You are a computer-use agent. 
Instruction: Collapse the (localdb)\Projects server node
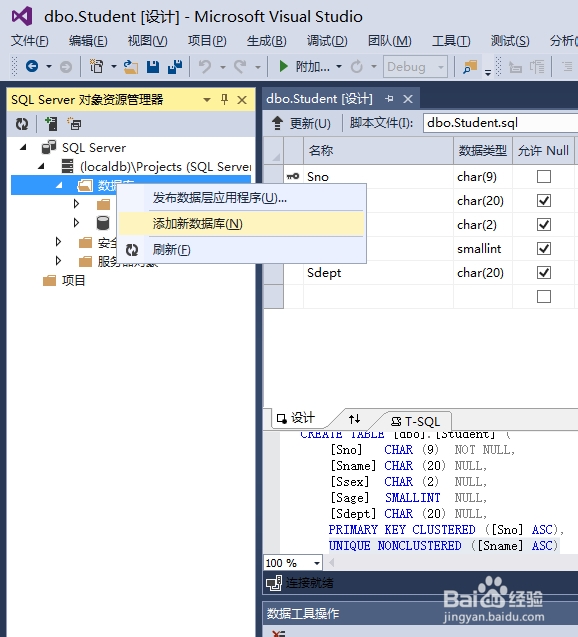coord(41,166)
